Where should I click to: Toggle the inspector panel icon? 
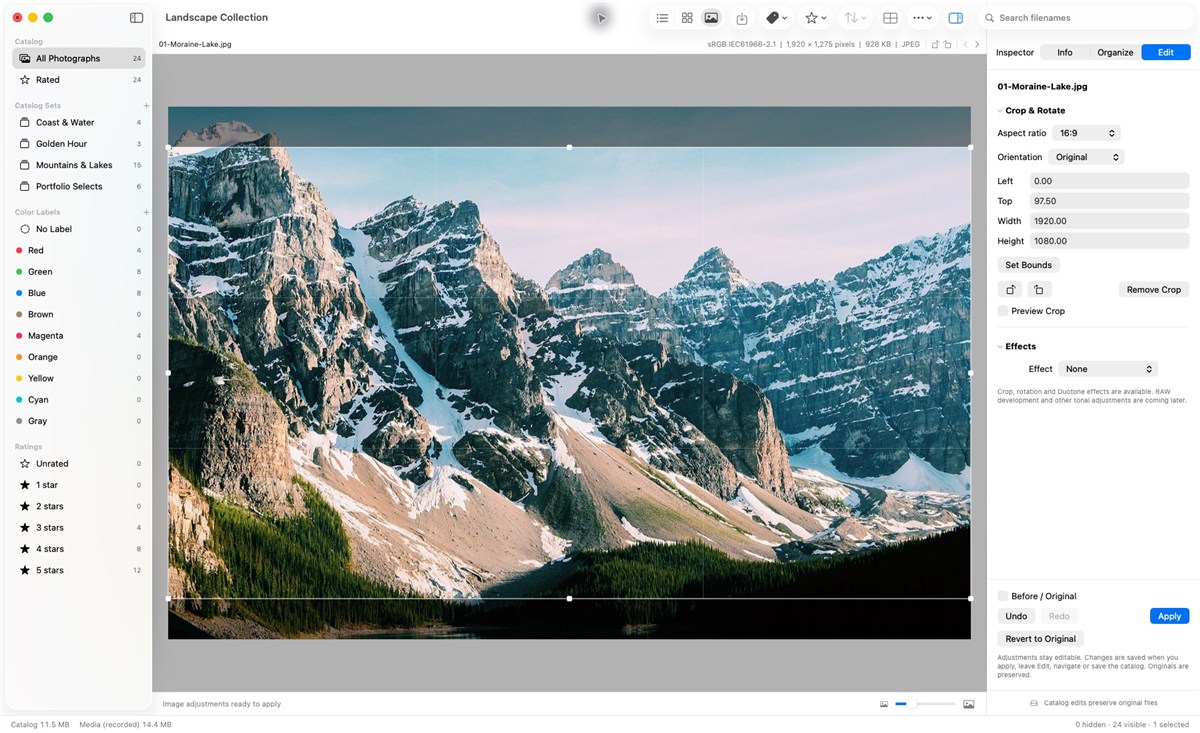click(x=955, y=18)
